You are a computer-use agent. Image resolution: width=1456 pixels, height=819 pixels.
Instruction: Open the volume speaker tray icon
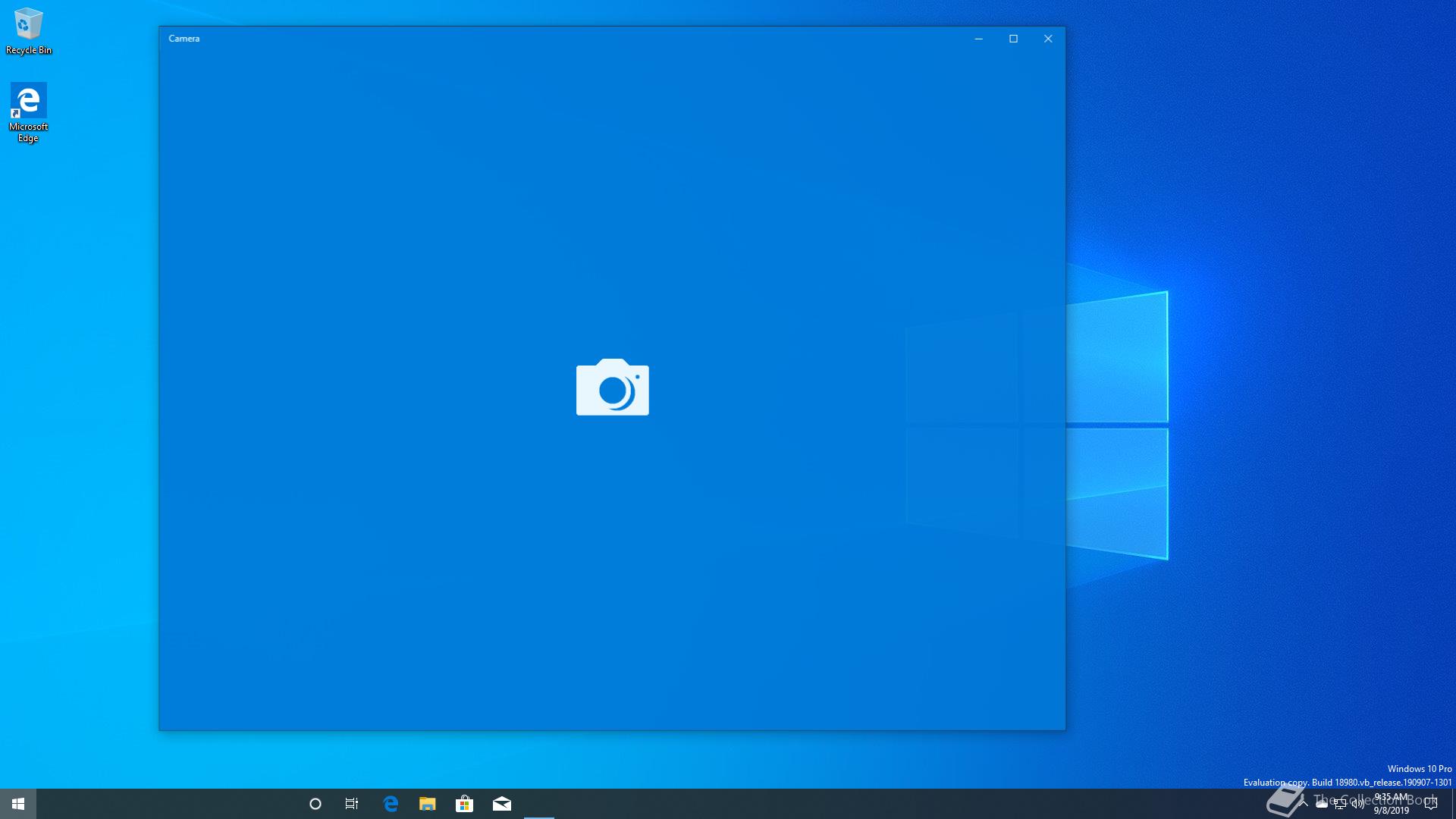pyautogui.click(x=1358, y=804)
